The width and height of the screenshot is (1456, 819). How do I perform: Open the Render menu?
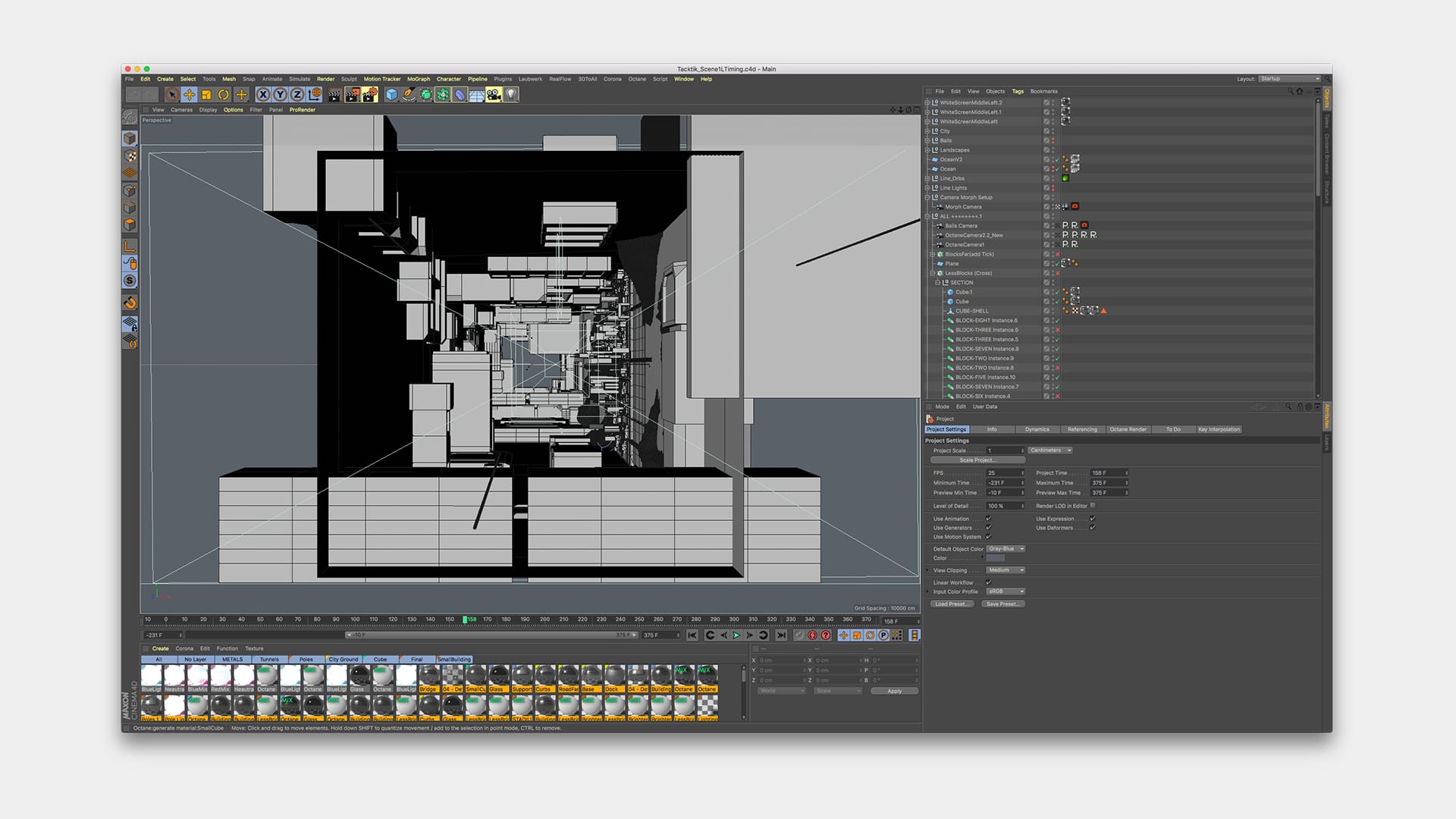point(325,79)
